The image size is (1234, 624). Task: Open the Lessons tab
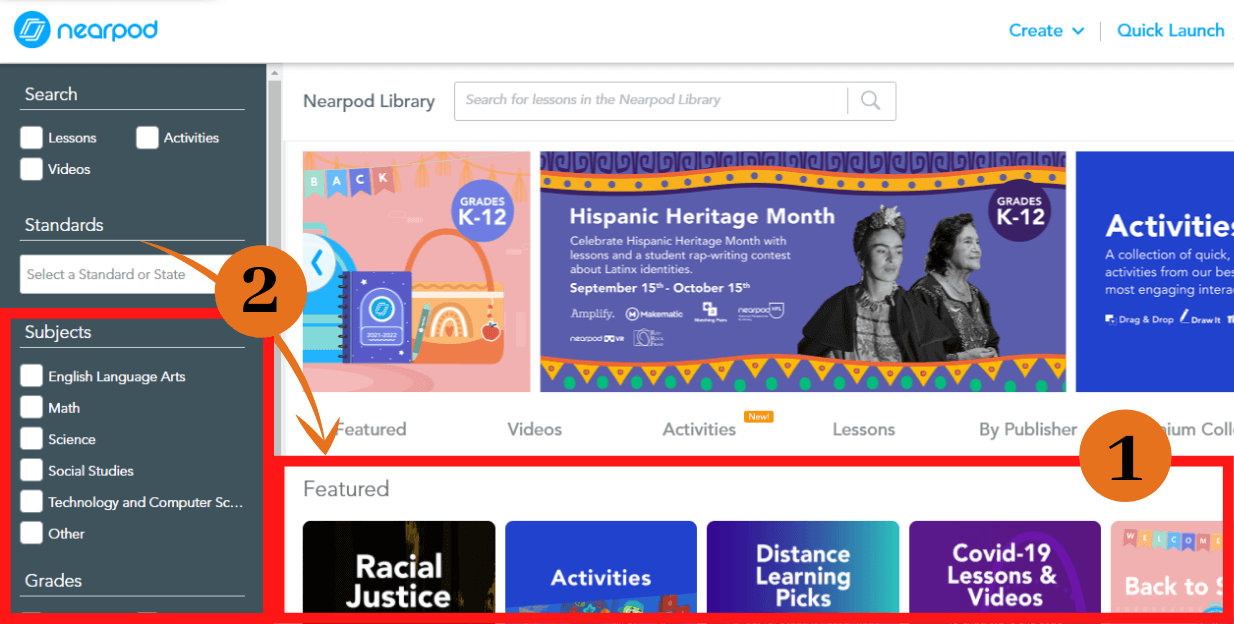pyautogui.click(x=863, y=429)
